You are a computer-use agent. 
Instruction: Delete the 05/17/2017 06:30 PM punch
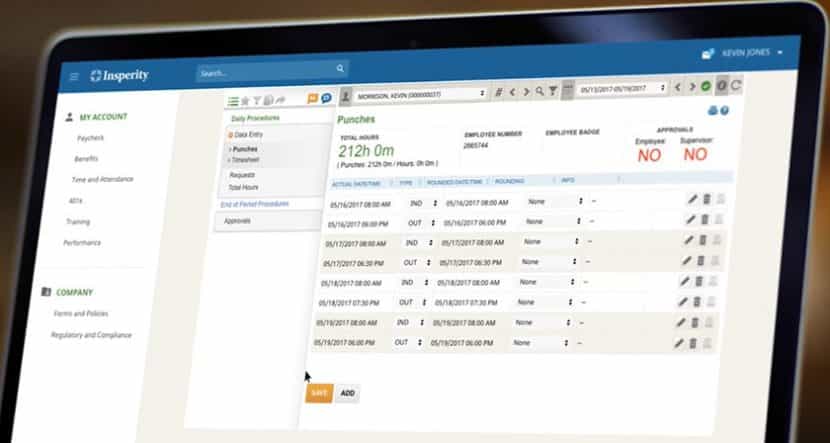(x=702, y=261)
